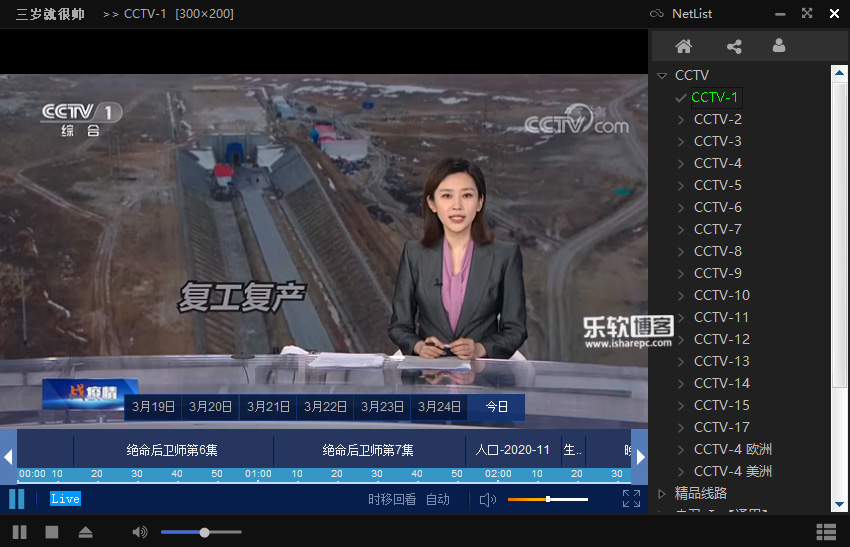Expand the CCTV-2 entry arrow
Screen dimensions: 850x547
click(681, 119)
